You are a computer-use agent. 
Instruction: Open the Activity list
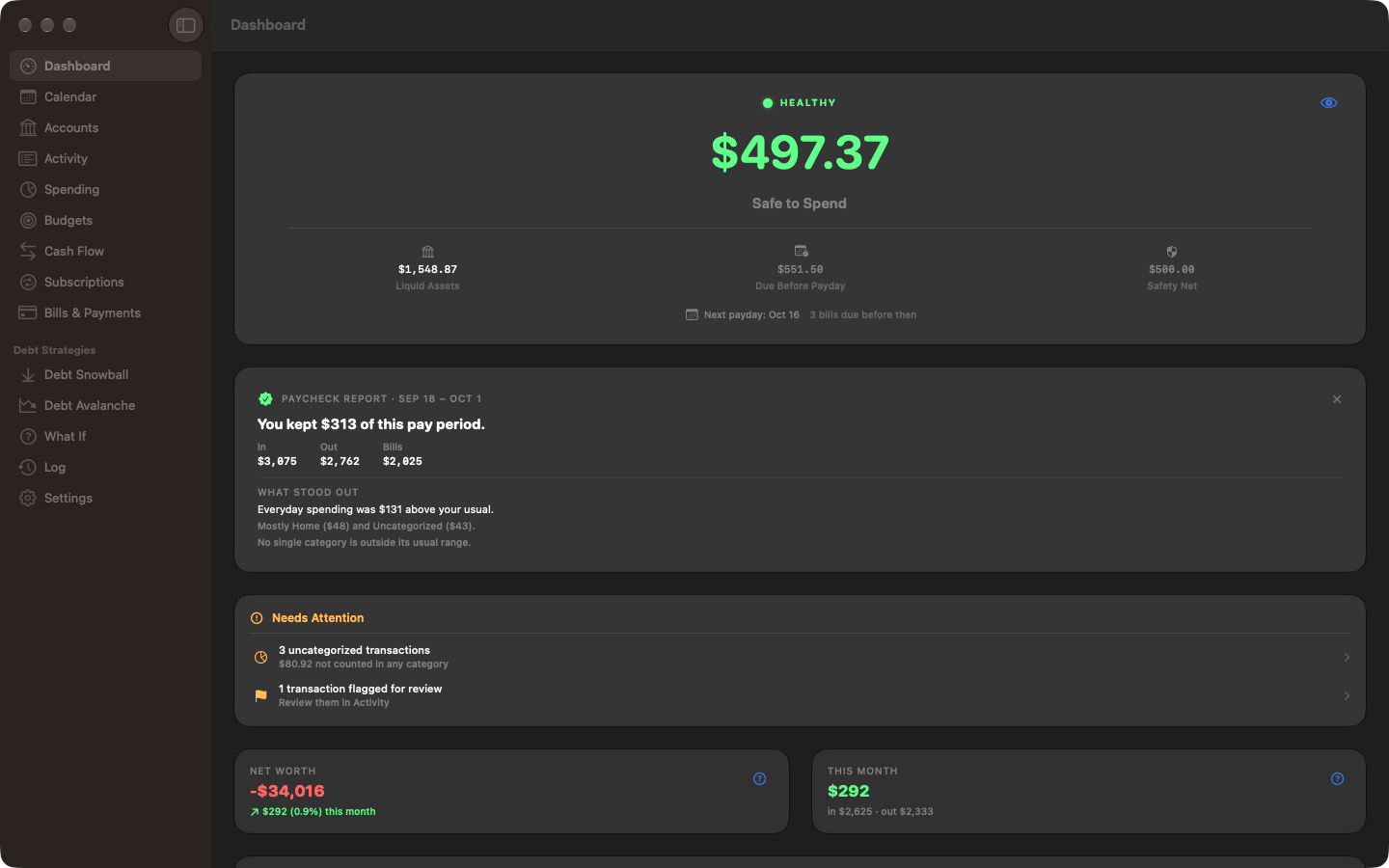coord(105,158)
